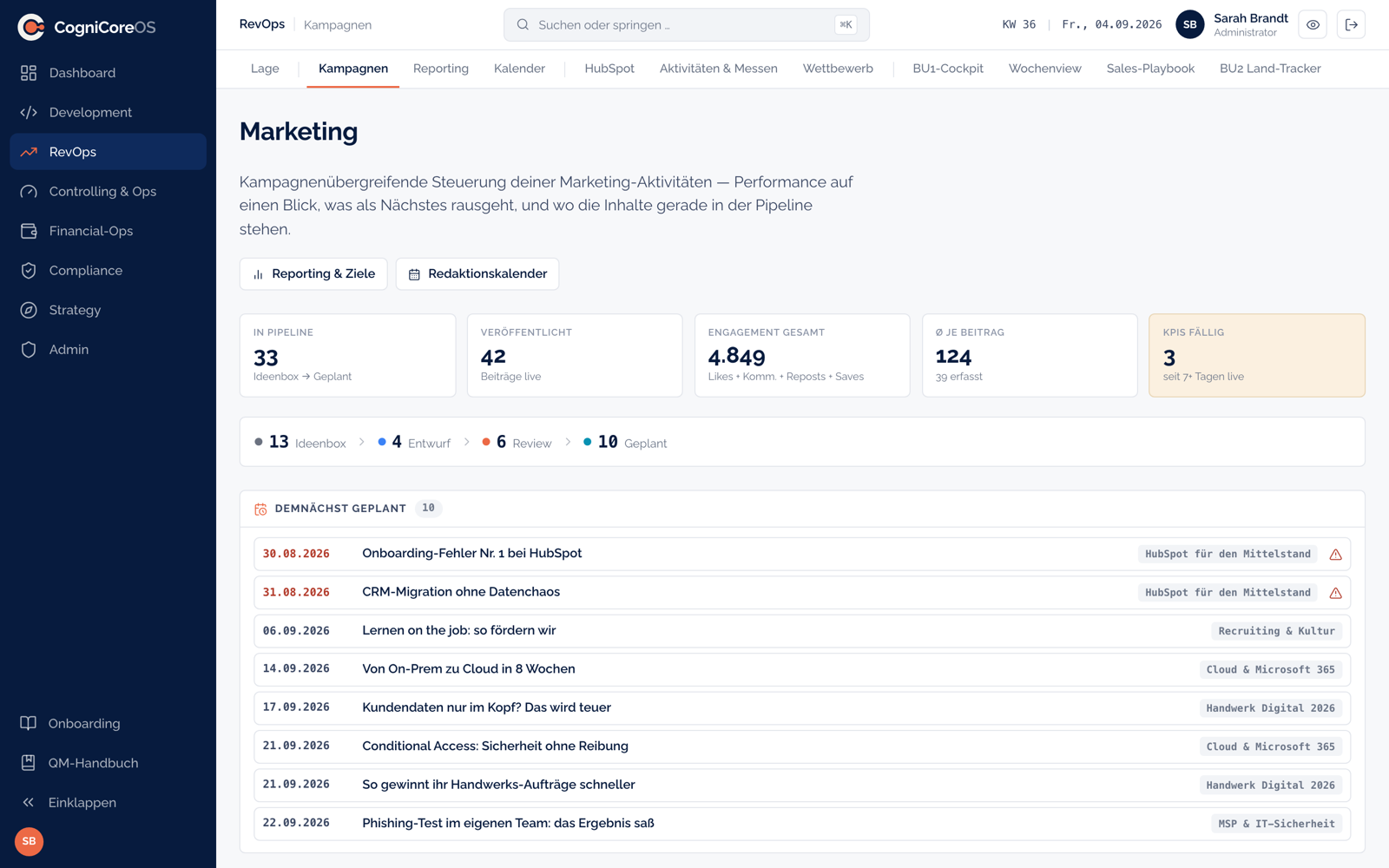This screenshot has width=1389, height=868.
Task: Open QM-Handbuch bookmark icon
Action: 29,762
